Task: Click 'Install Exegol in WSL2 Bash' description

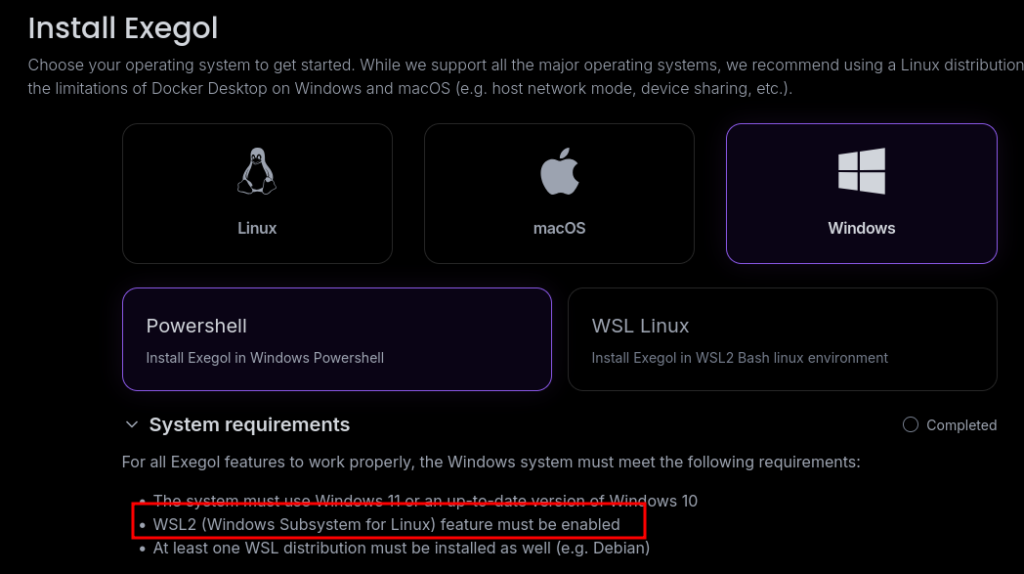Action: pyautogui.click(x=739, y=358)
